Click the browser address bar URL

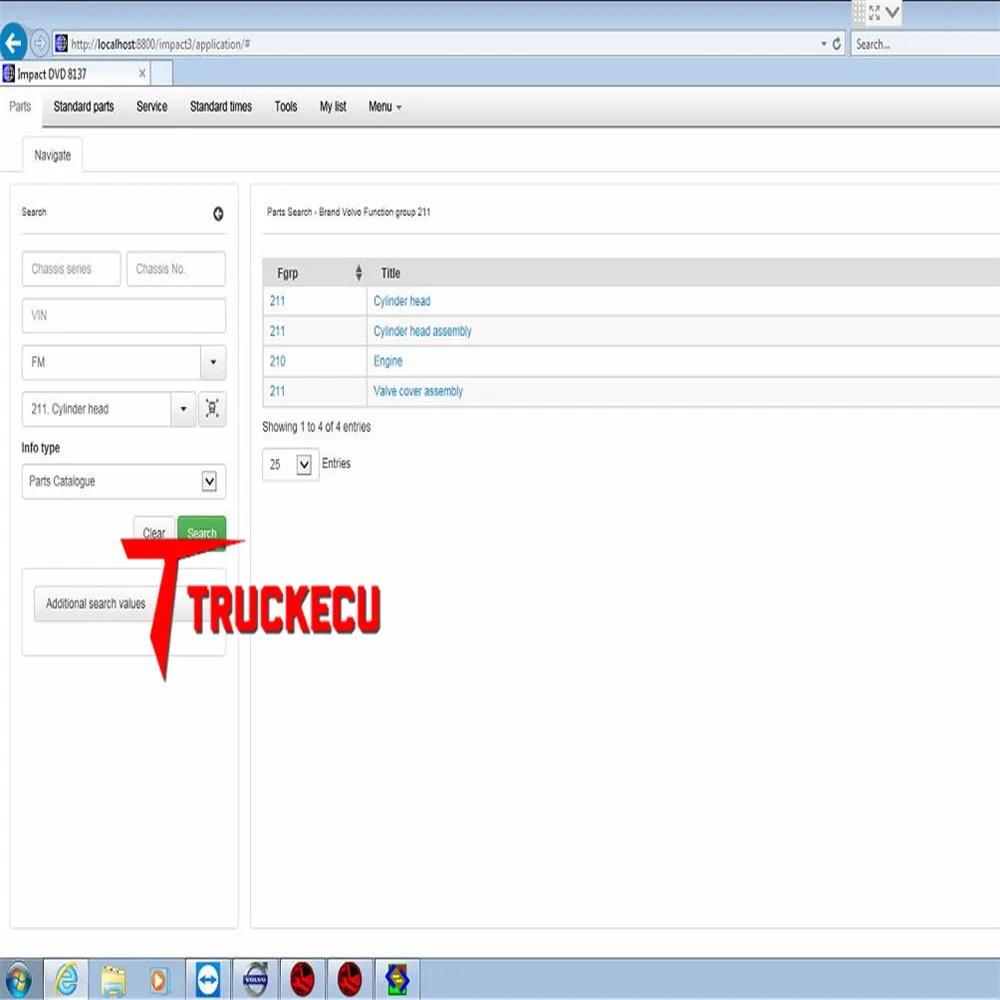click(x=160, y=44)
